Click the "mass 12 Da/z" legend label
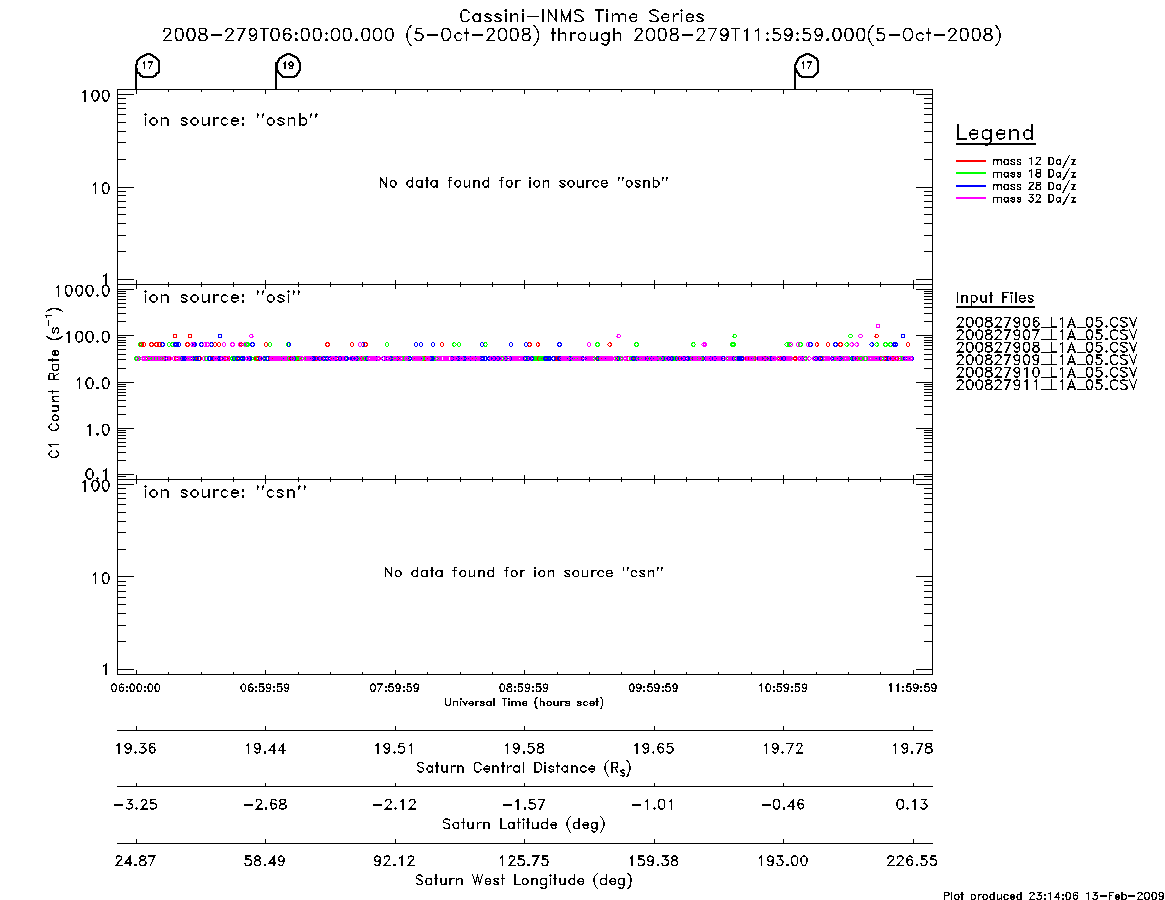Screen dimensions: 1165x900 1034,161
